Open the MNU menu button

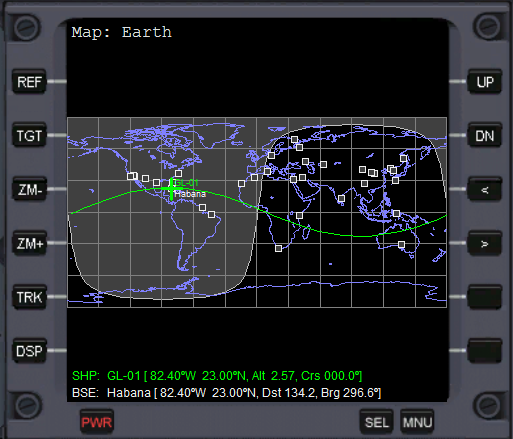point(417,422)
